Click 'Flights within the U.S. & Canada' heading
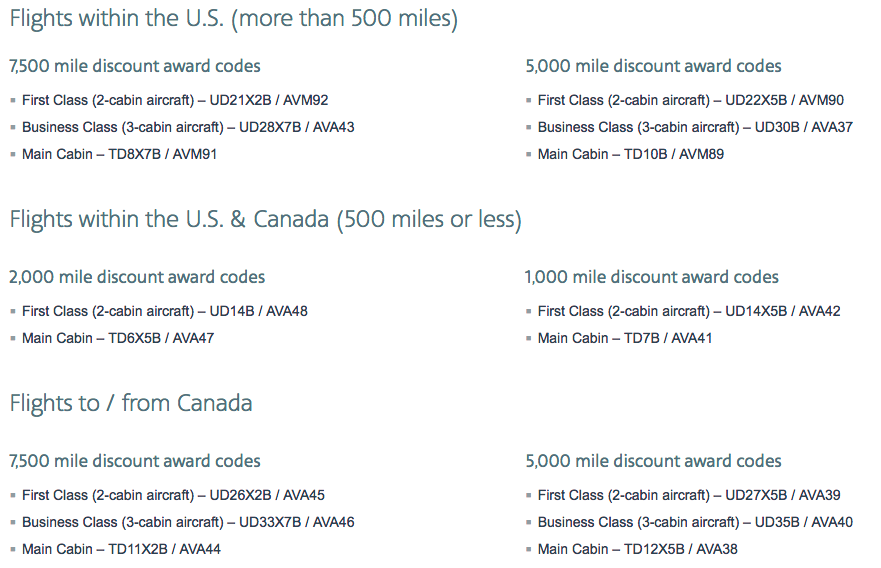This screenshot has width=881, height=568. 265,220
